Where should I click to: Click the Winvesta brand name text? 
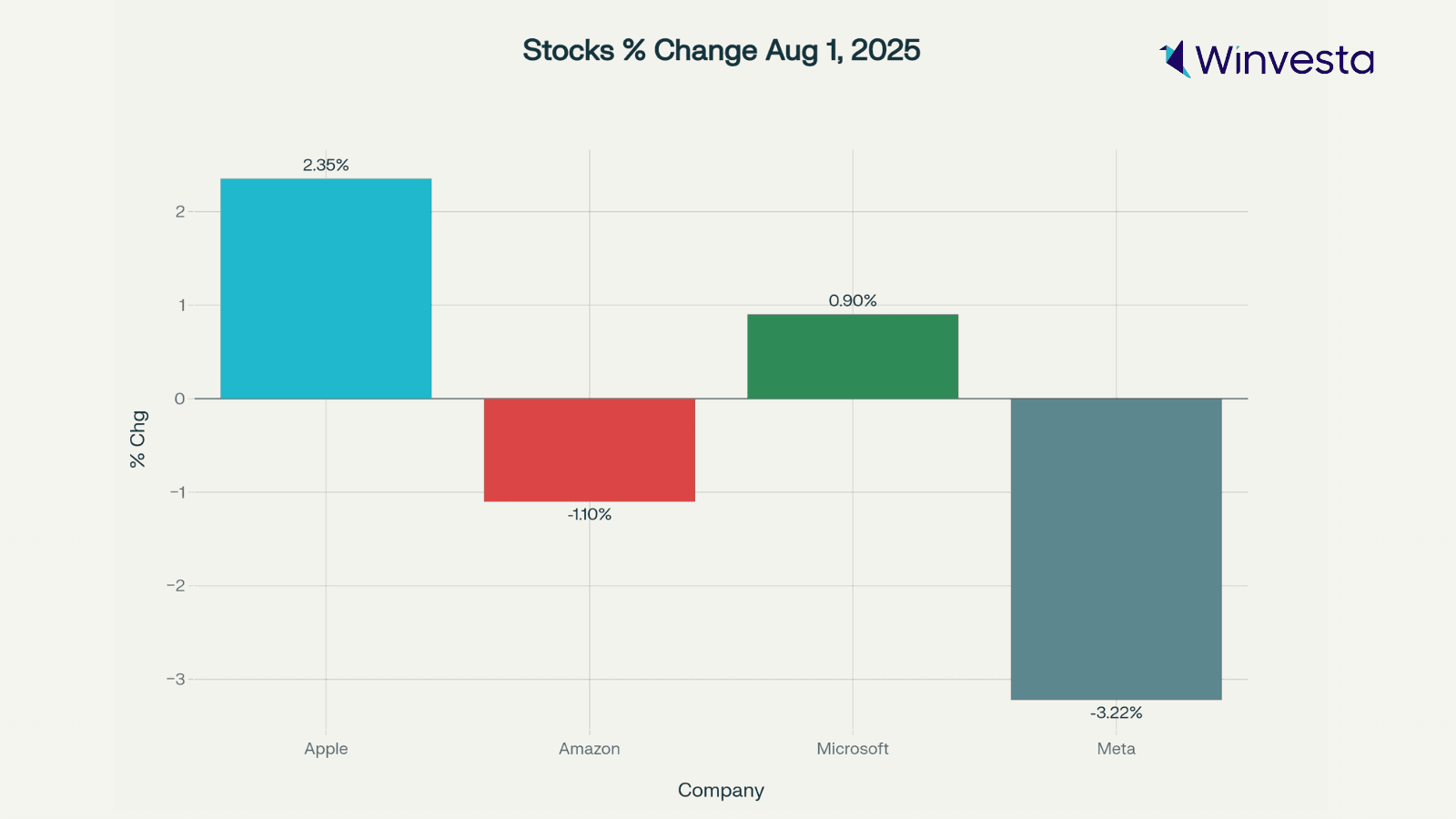1284,60
